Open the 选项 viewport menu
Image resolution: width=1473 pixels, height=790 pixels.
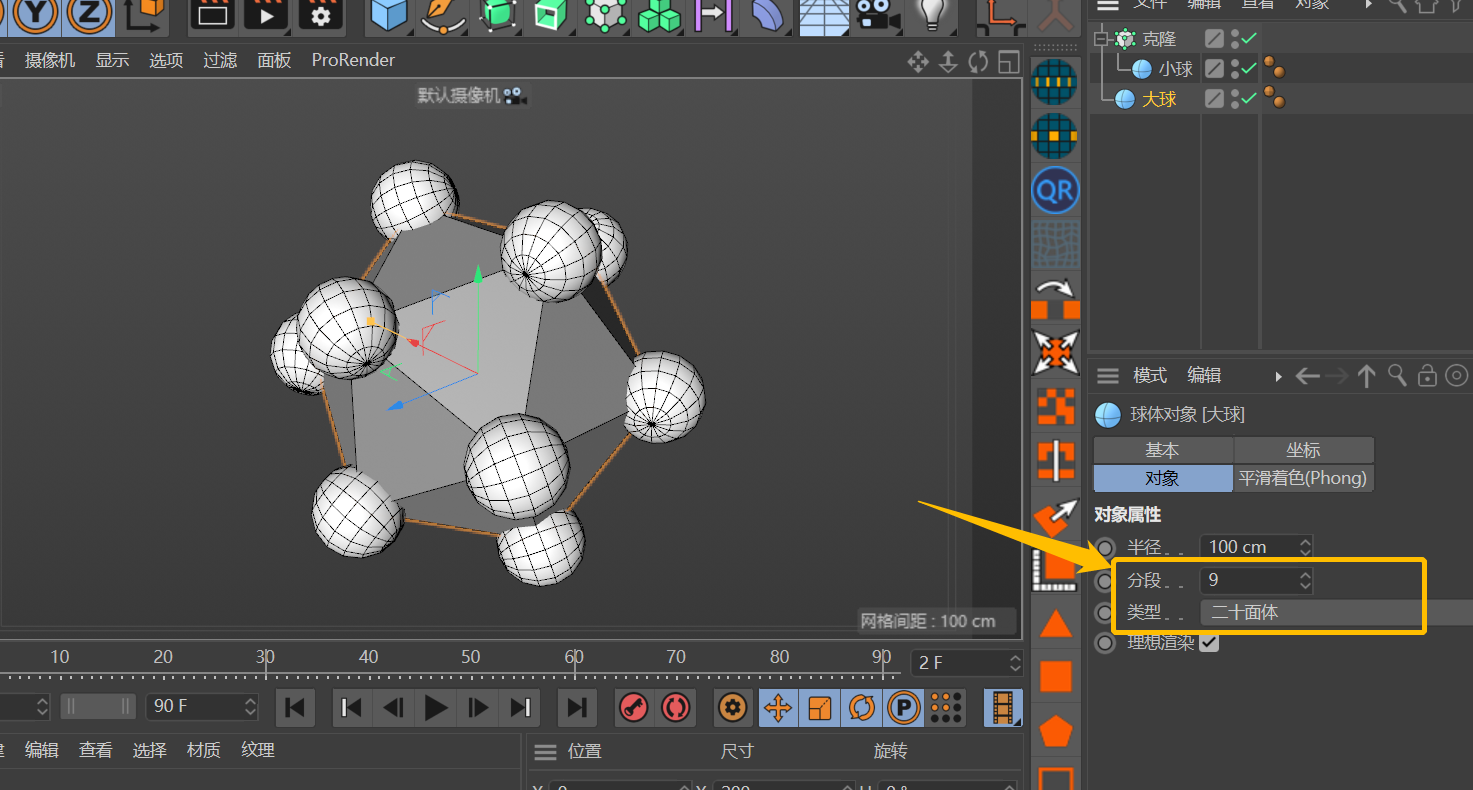pos(166,60)
